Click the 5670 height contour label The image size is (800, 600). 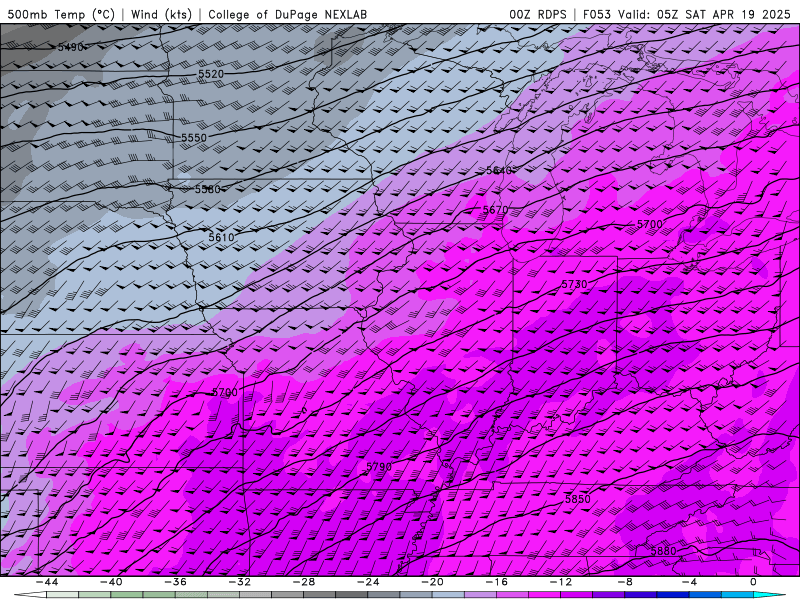coord(495,210)
